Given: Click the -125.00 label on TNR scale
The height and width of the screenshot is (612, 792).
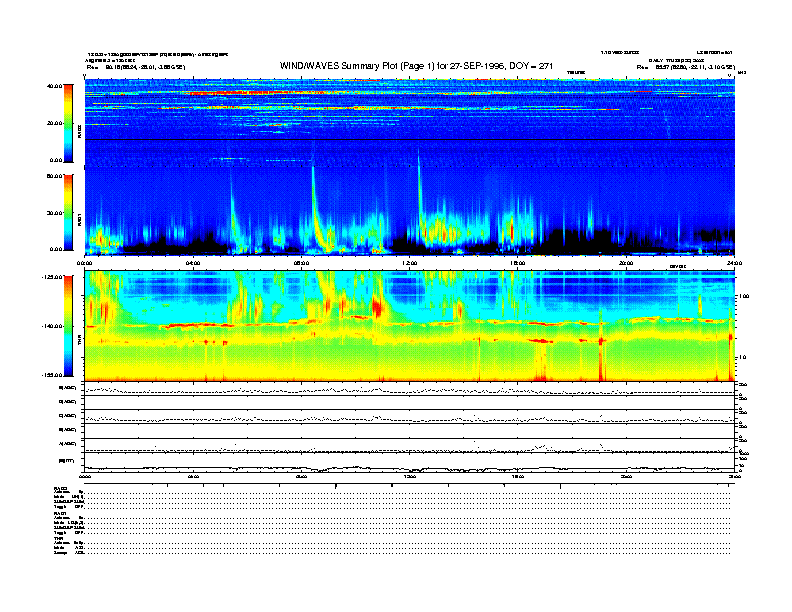Looking at the screenshot, I should pyautogui.click(x=52, y=277).
